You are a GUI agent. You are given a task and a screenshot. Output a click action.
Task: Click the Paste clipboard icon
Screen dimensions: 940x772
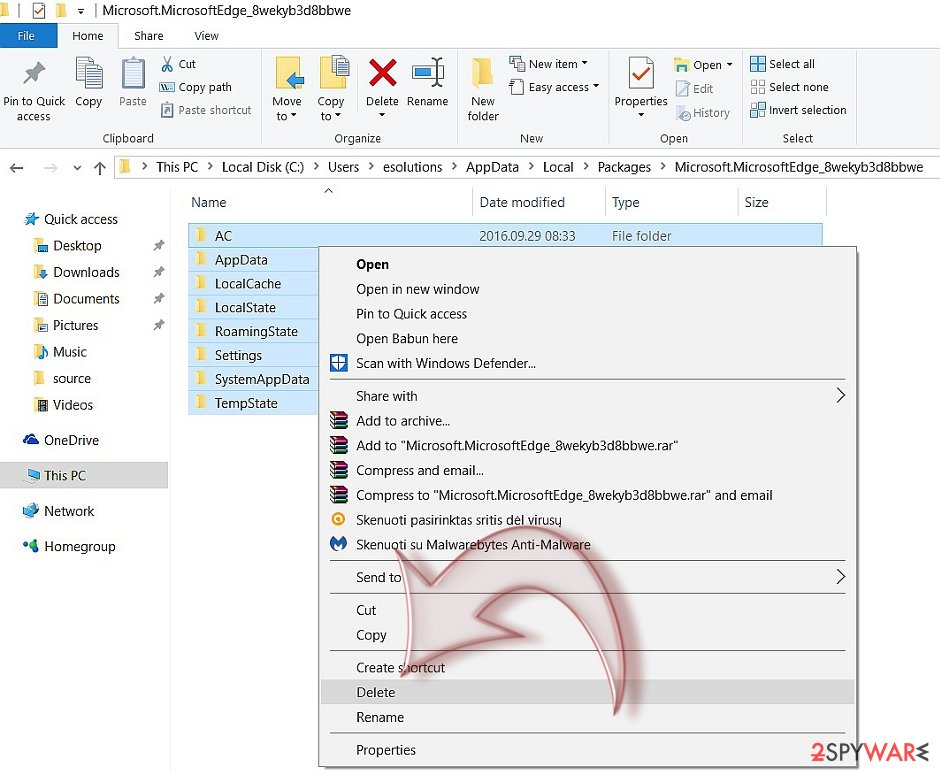coord(132,74)
